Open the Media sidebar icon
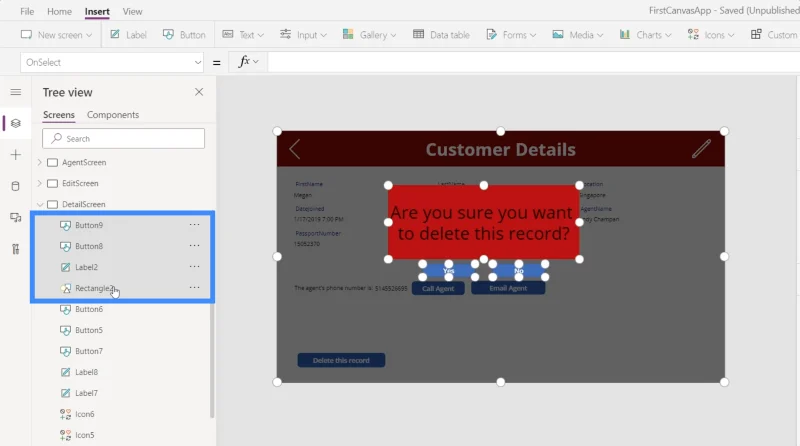This screenshot has height=446, width=800. (16, 218)
